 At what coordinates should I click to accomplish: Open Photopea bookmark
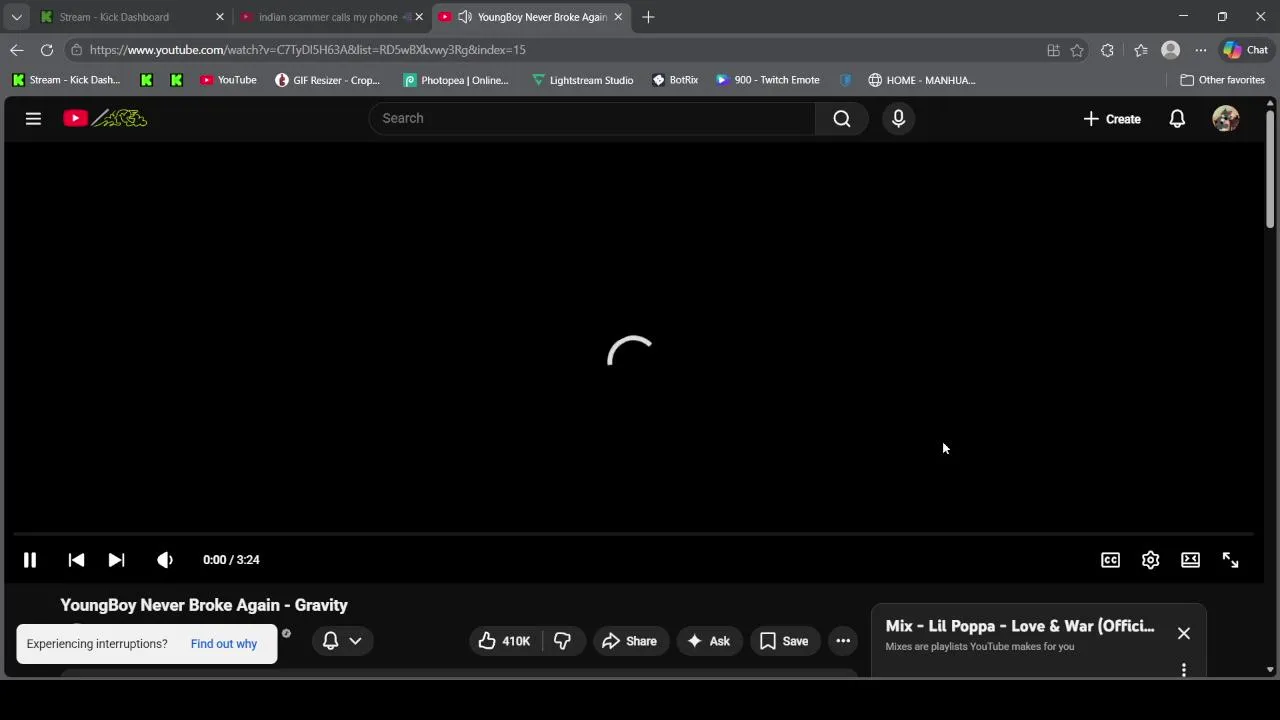(x=456, y=80)
